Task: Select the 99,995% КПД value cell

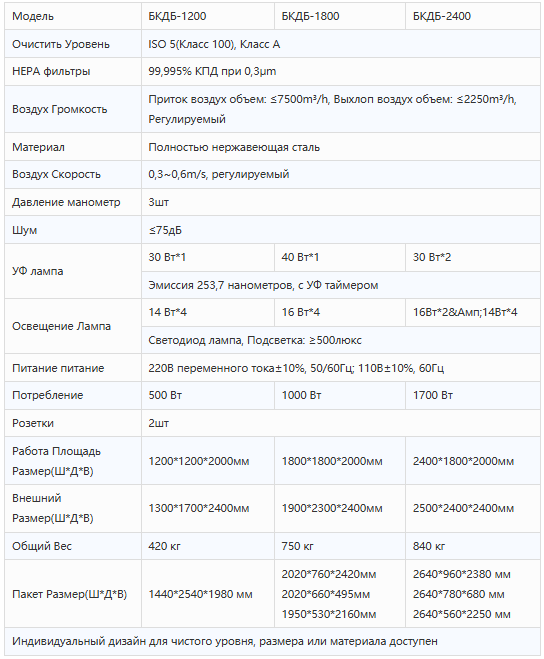Action: click(341, 71)
